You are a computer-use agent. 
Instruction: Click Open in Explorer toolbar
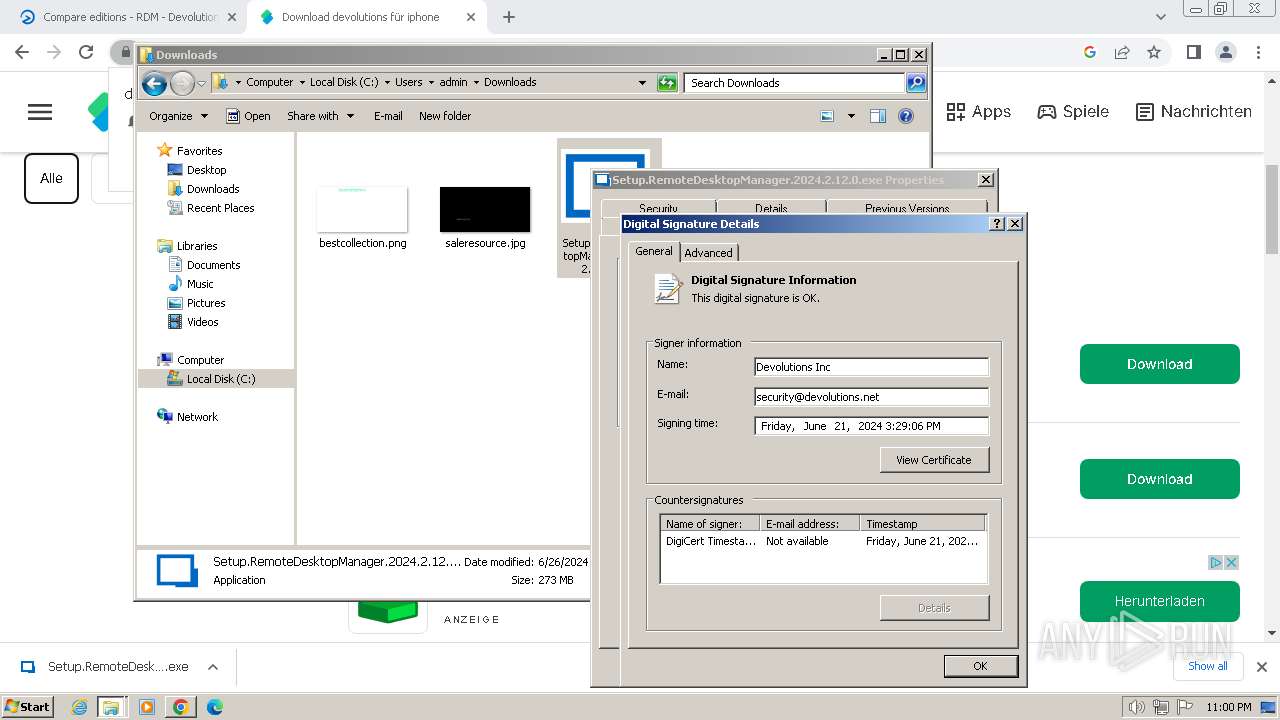pyautogui.click(x=248, y=116)
